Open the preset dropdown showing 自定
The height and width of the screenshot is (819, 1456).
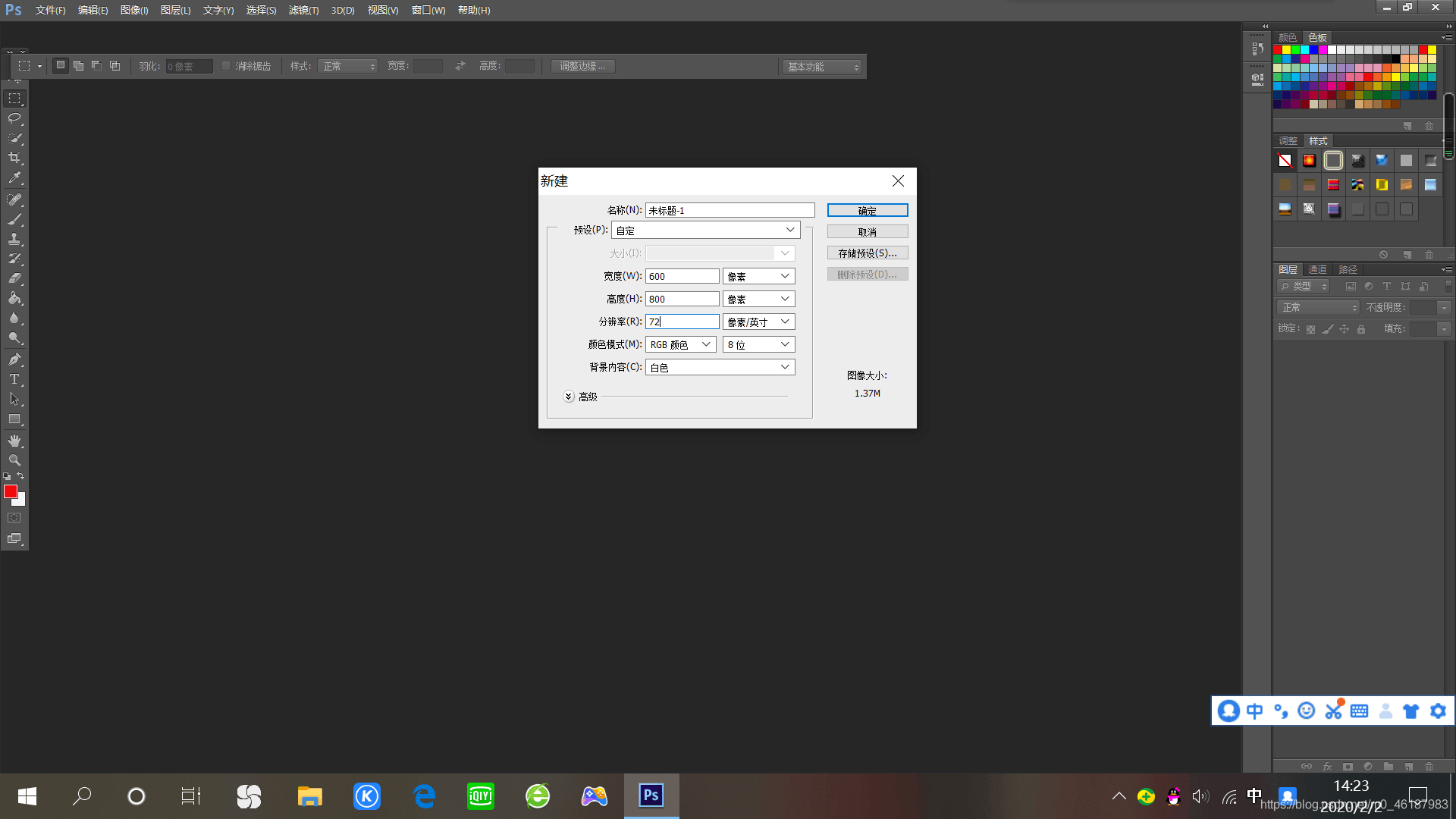[x=705, y=230]
